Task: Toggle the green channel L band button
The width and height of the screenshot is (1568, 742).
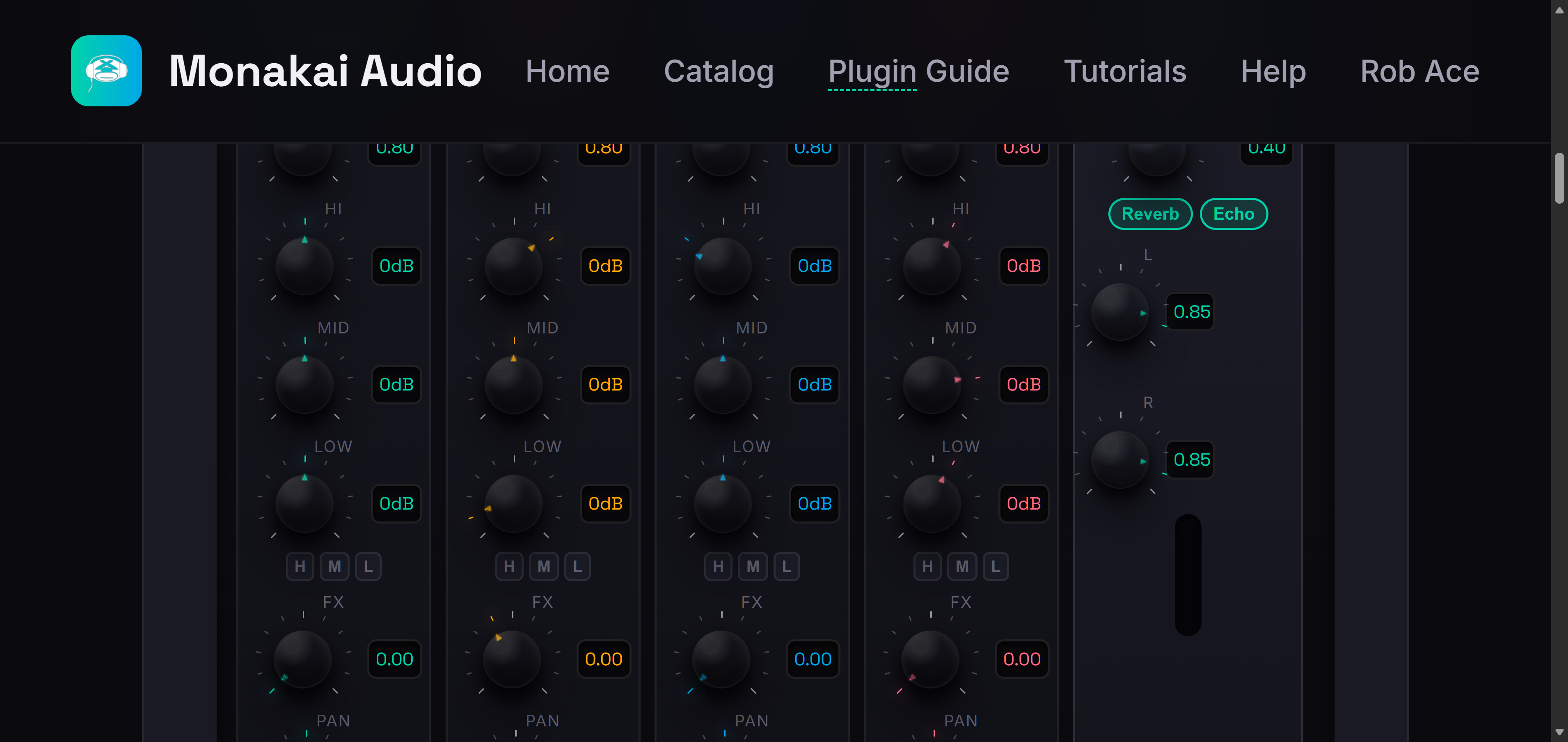Action: pos(368,567)
